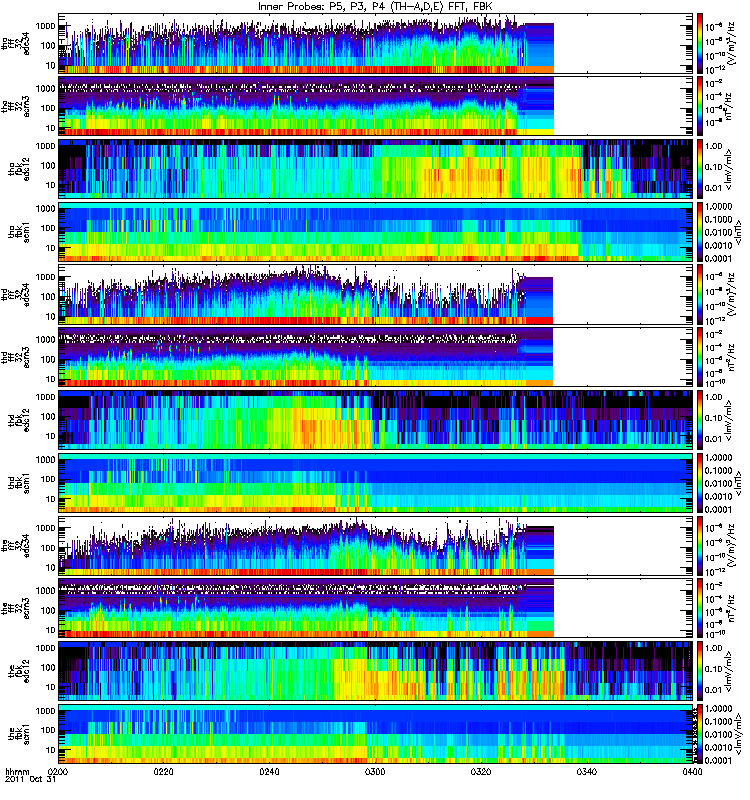The image size is (750, 800).
Task: Click the nT²/Hz unit label of tha scm3
Action: click(x=729, y=106)
